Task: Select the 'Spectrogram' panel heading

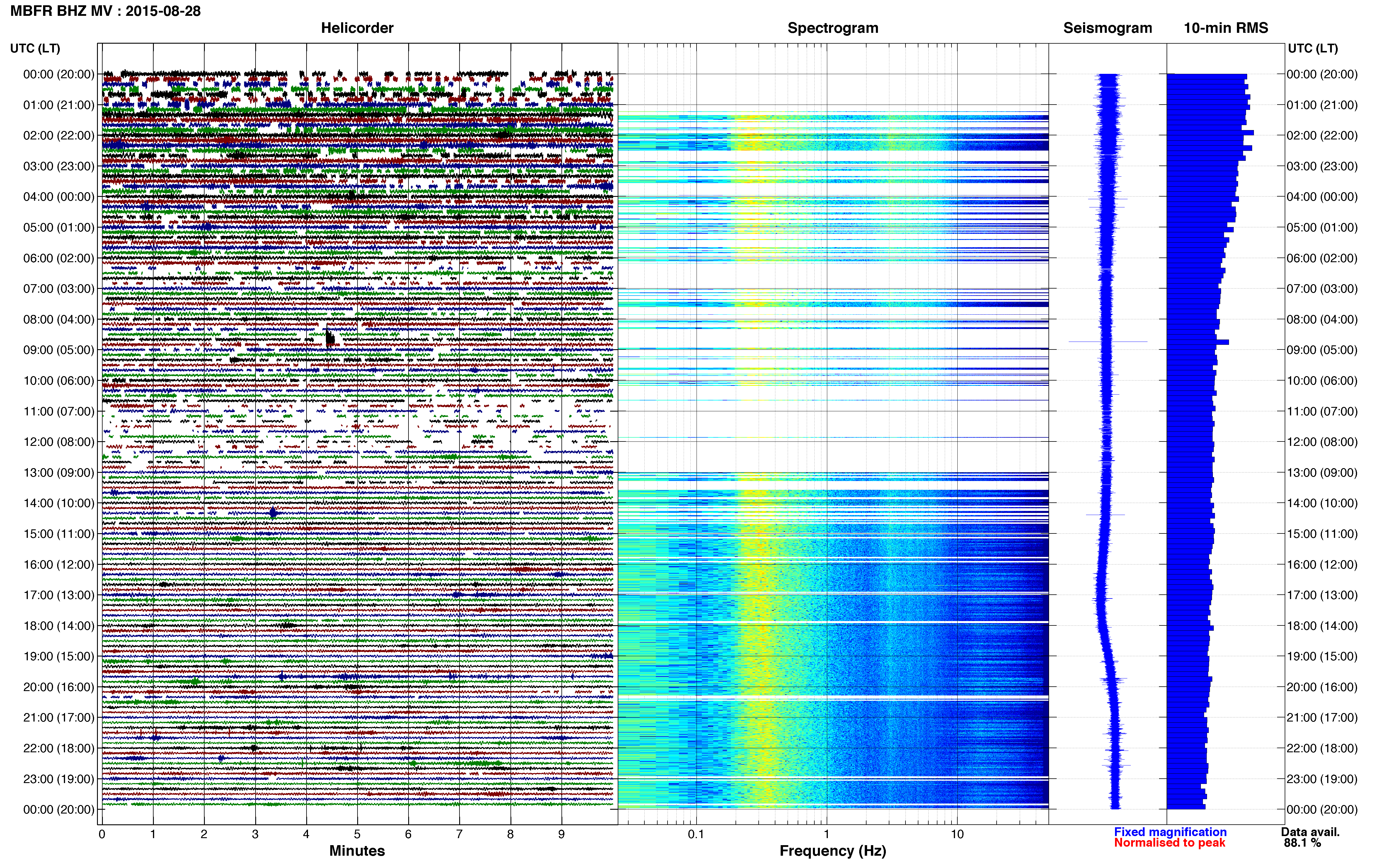Action: [x=833, y=28]
